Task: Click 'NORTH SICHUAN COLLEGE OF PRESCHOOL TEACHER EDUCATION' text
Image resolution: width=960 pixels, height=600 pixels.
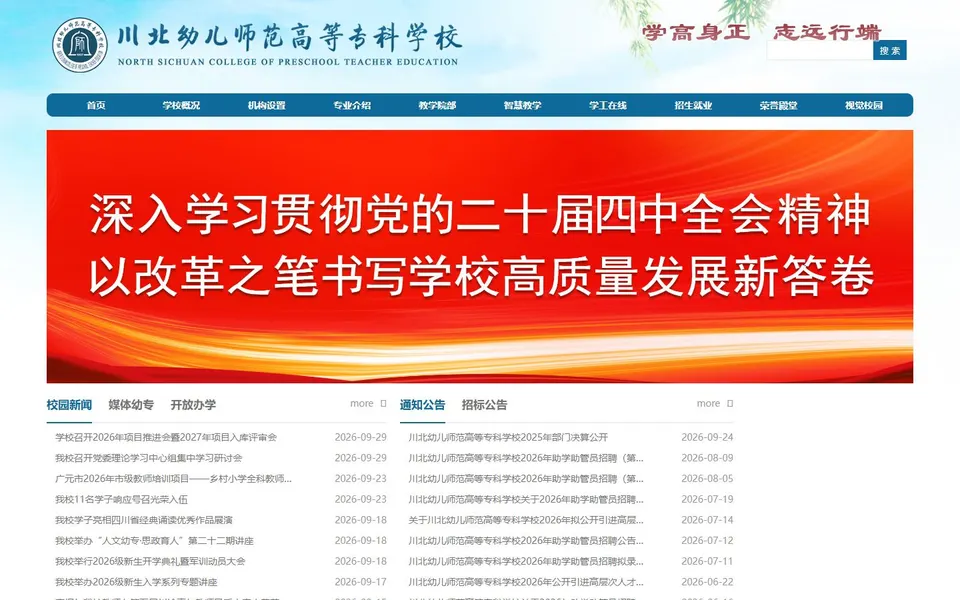Action: pos(288,62)
